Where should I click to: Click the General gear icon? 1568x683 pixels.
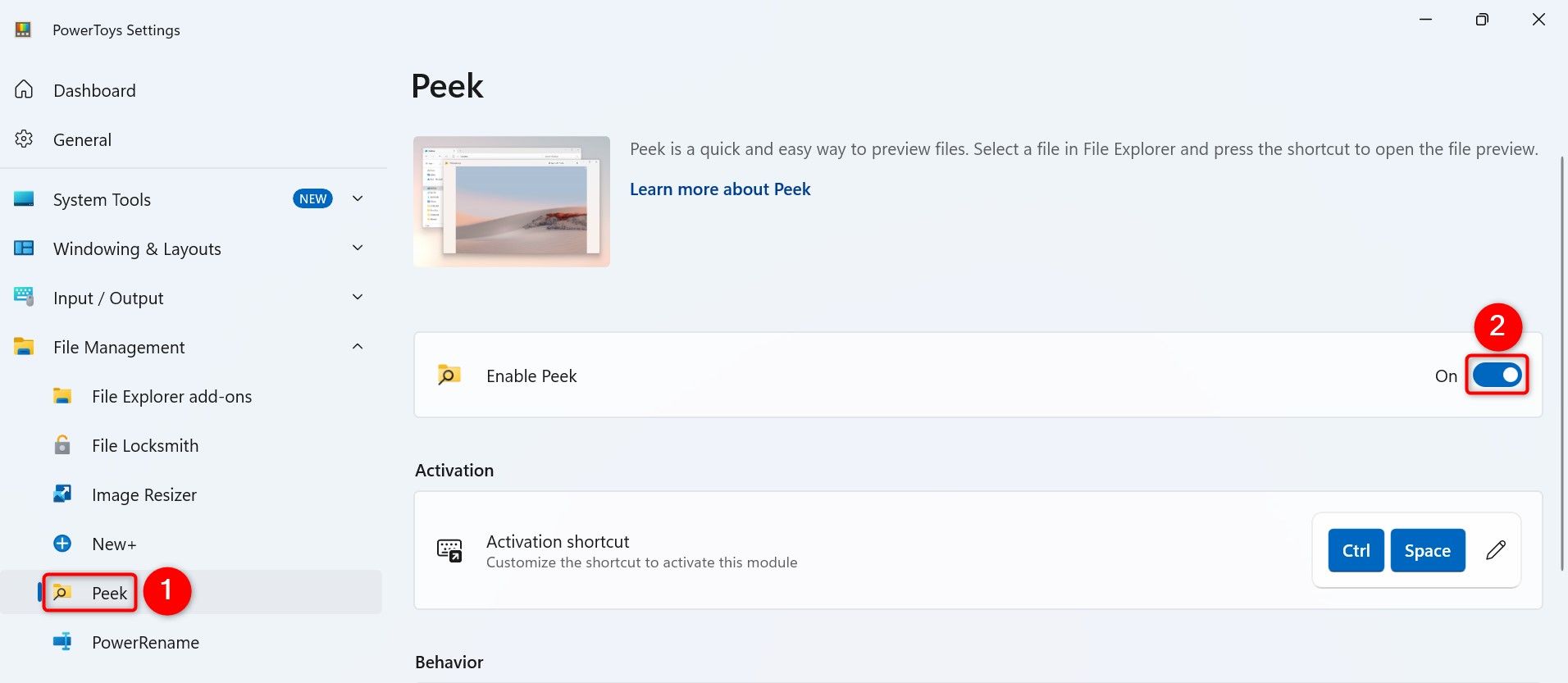(x=24, y=139)
